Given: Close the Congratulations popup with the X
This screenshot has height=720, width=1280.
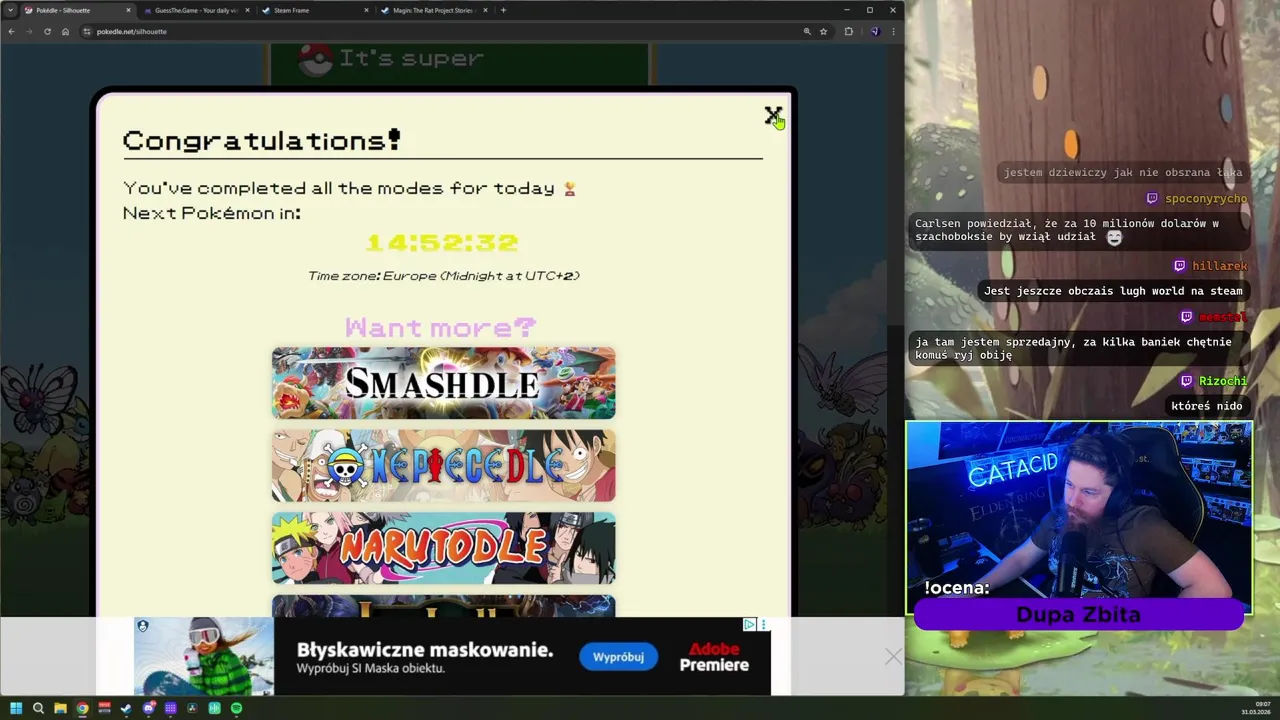Looking at the screenshot, I should (x=772, y=116).
